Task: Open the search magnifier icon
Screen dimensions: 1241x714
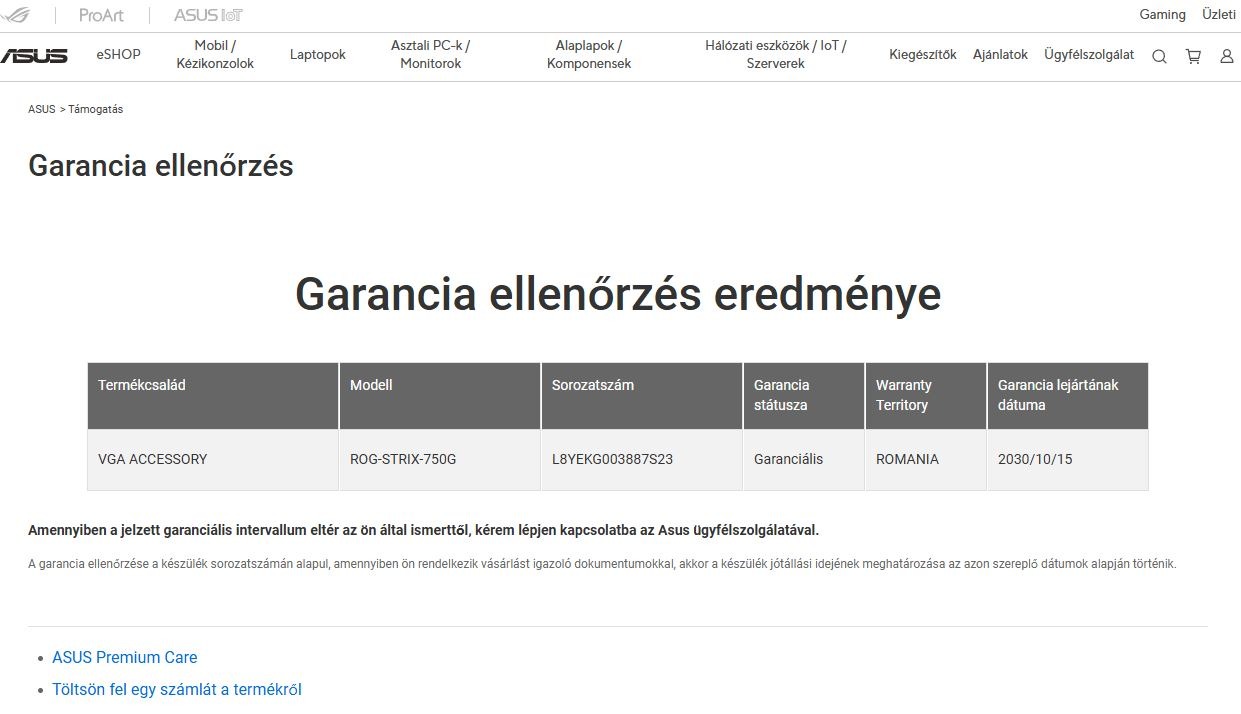Action: click(1159, 56)
